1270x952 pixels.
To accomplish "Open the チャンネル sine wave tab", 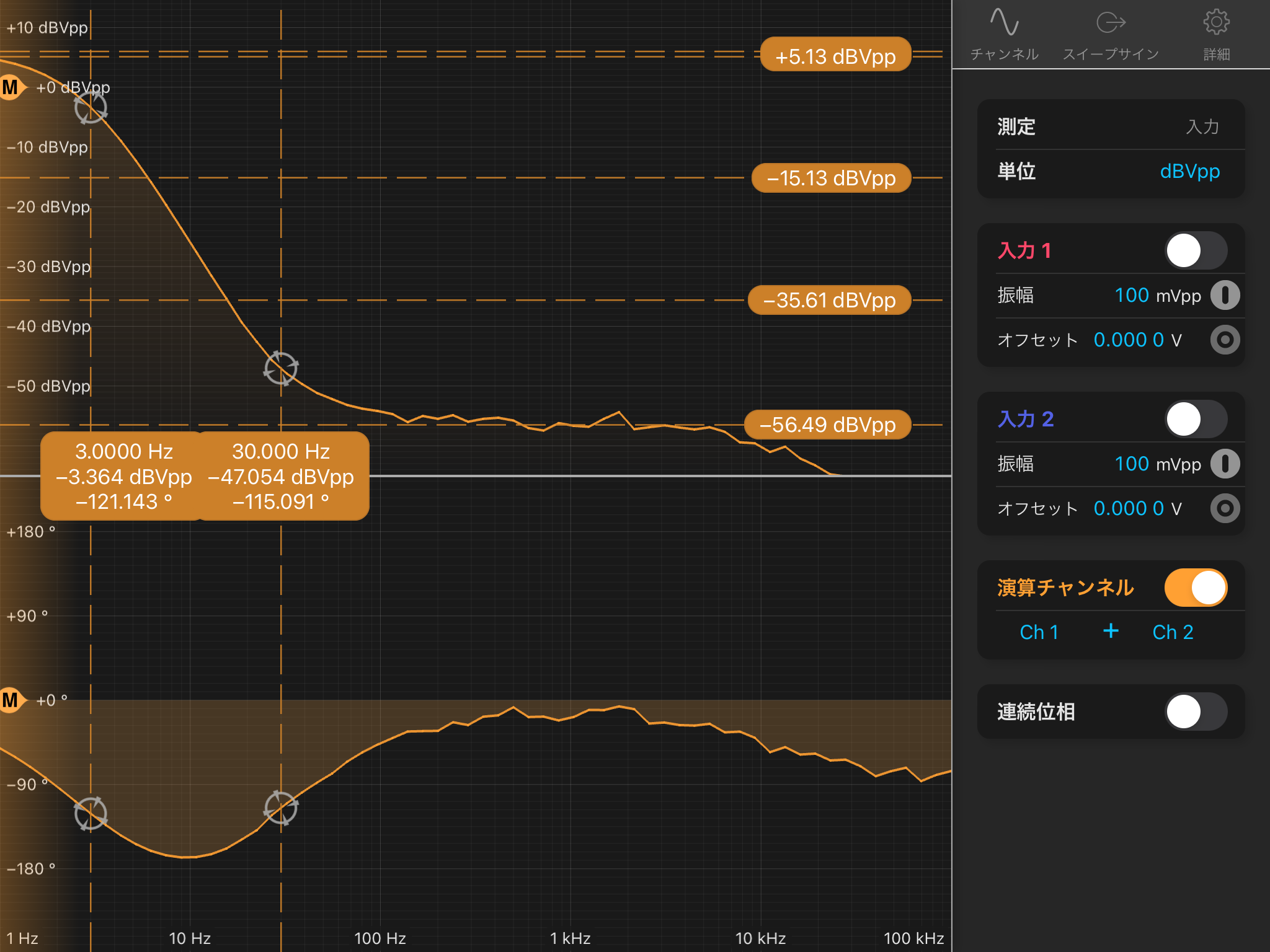I will tap(1004, 35).
